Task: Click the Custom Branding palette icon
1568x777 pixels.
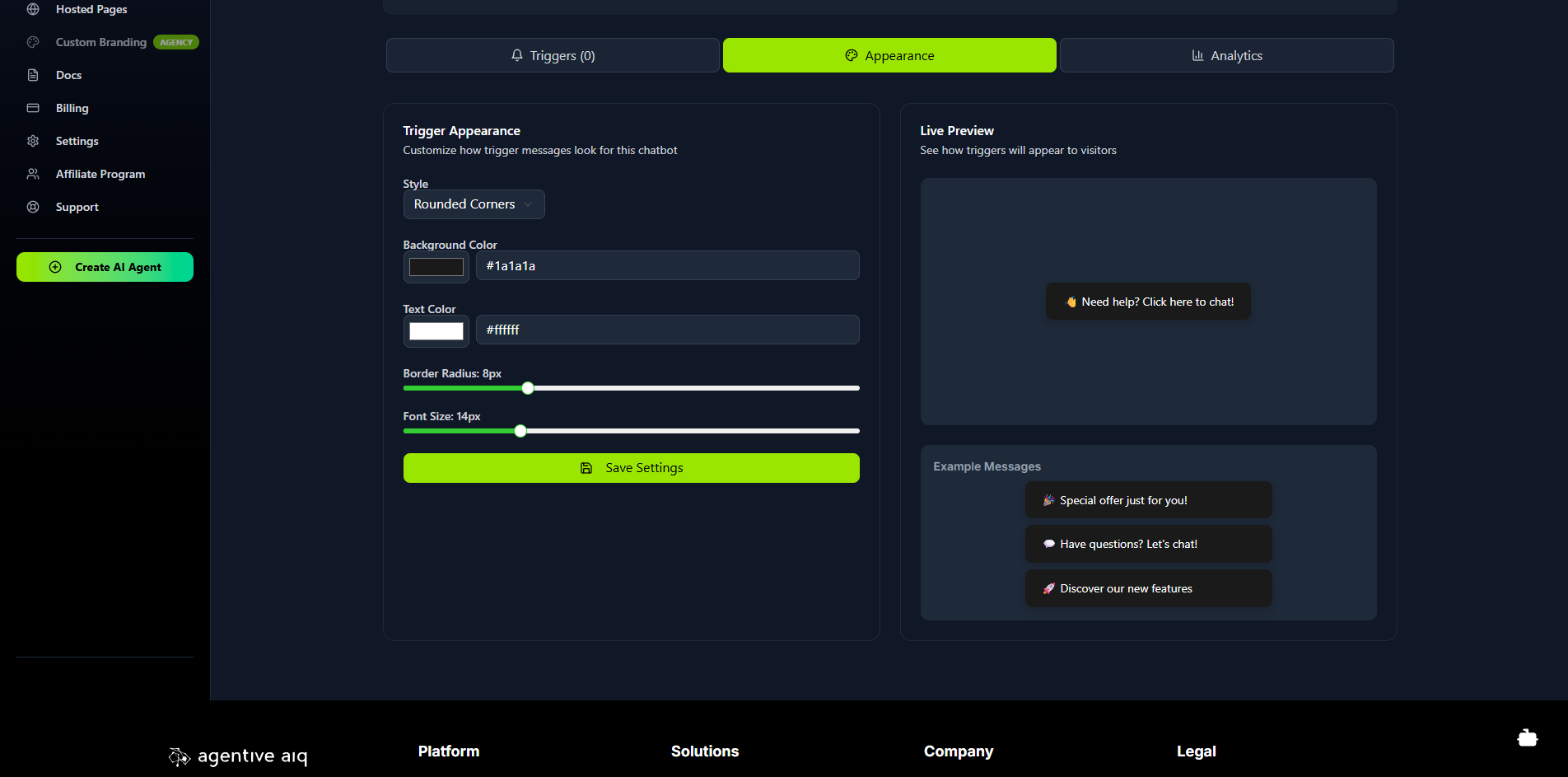Action: point(33,42)
